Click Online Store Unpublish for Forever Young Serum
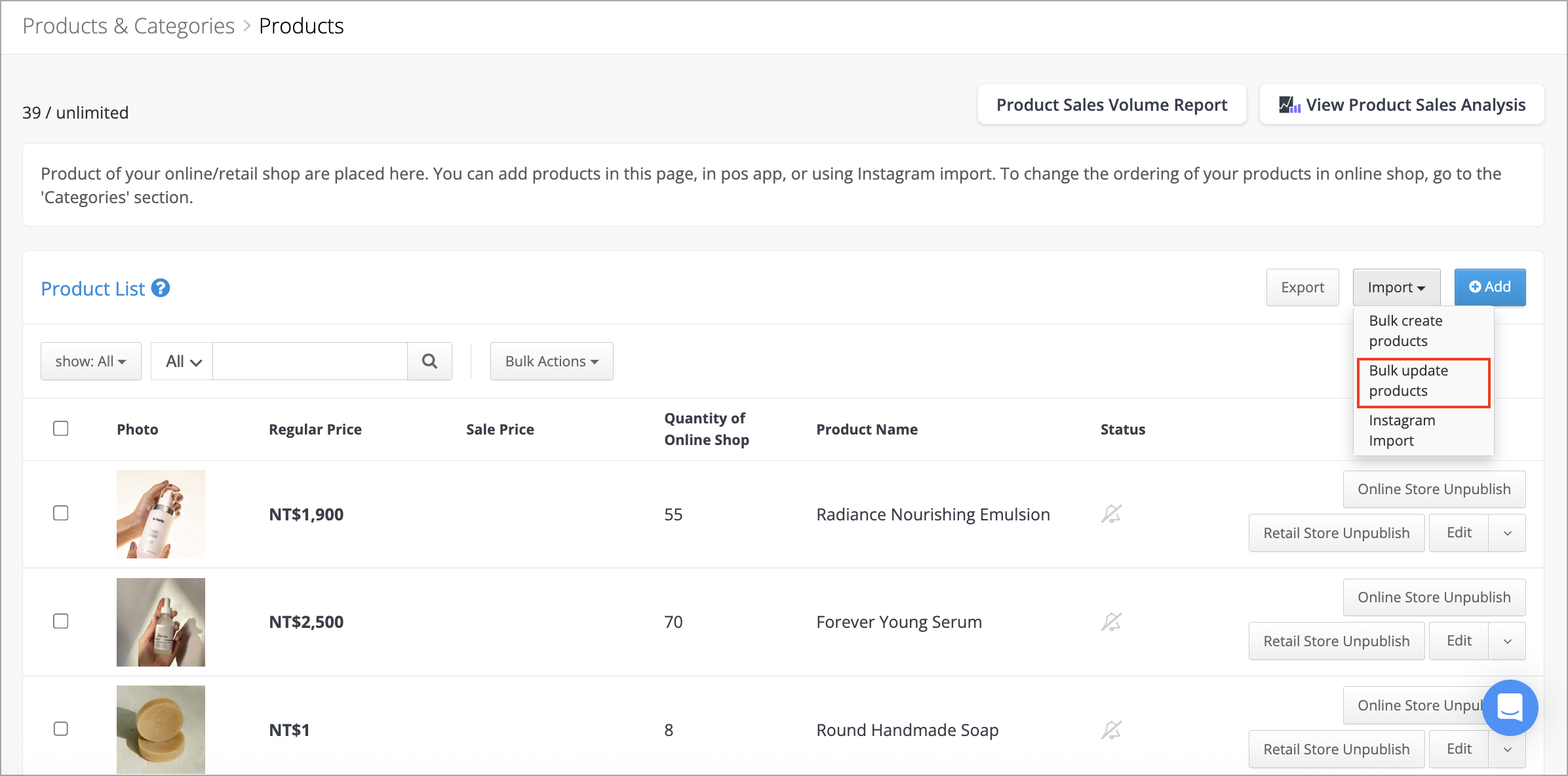Viewport: 1568px width, 776px height. [1434, 597]
